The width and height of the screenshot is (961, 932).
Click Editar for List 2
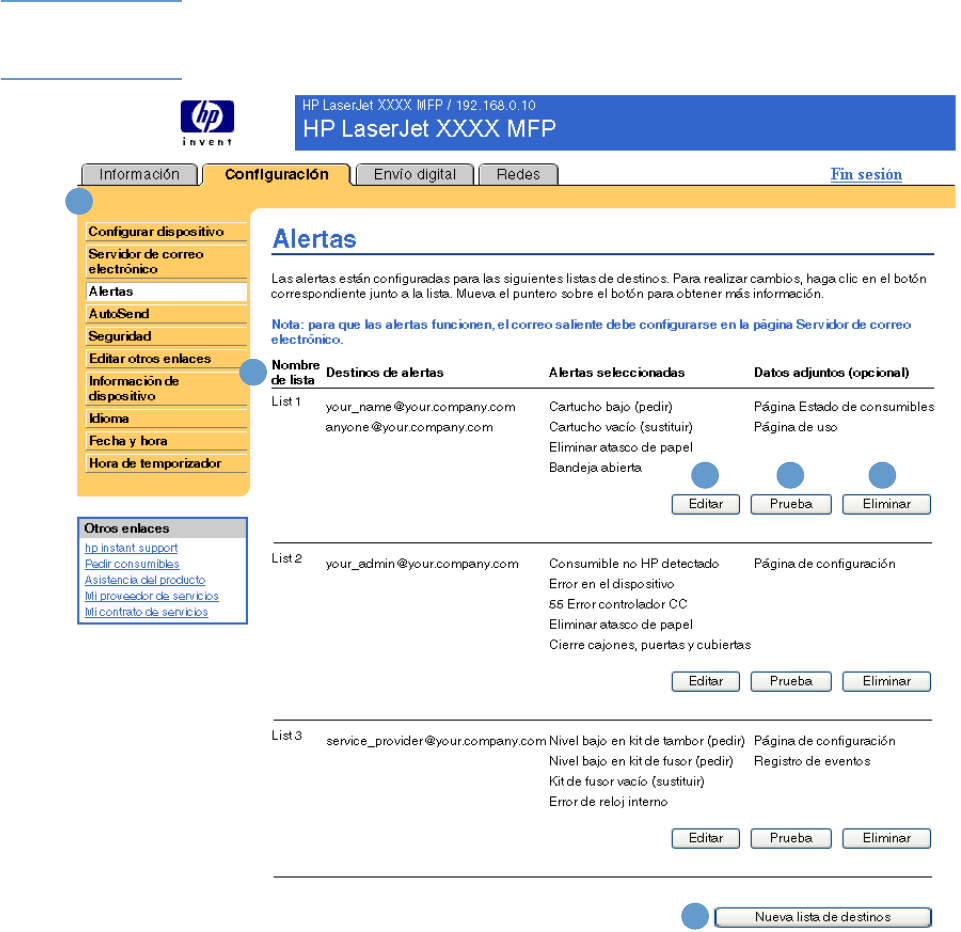point(705,681)
